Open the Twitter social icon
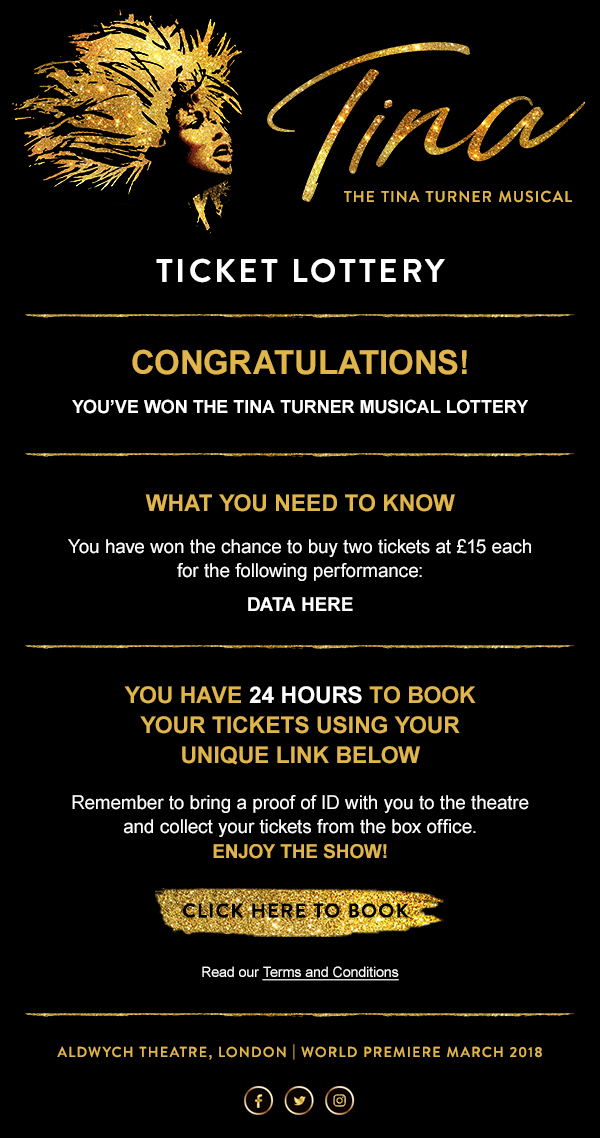 pos(299,1101)
